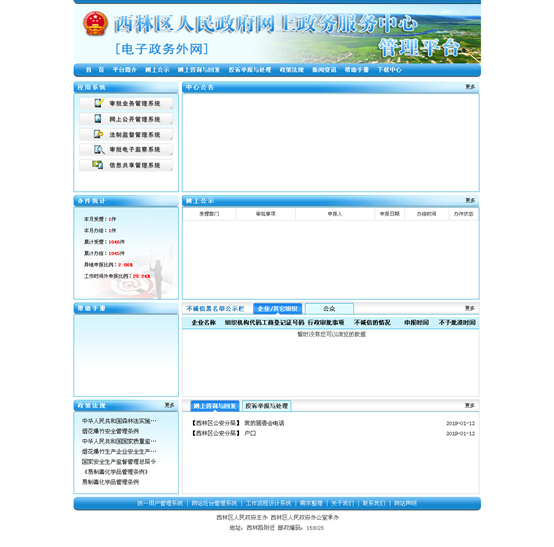Image resolution: width=554 pixels, height=547 pixels.
Task: Select the 法制监督管理系统 icon
Action: pos(98,134)
